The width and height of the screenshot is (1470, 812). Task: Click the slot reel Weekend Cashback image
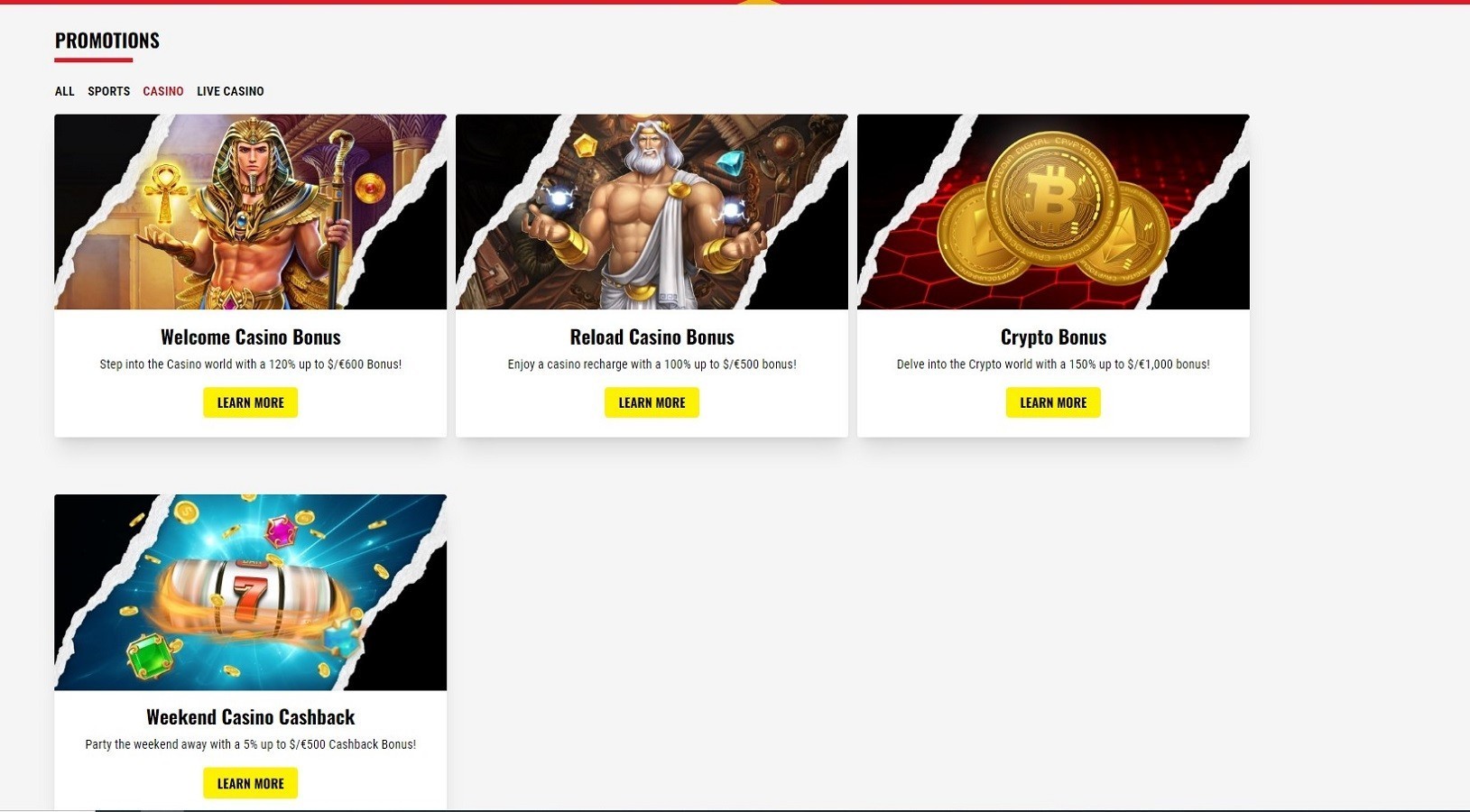point(250,592)
